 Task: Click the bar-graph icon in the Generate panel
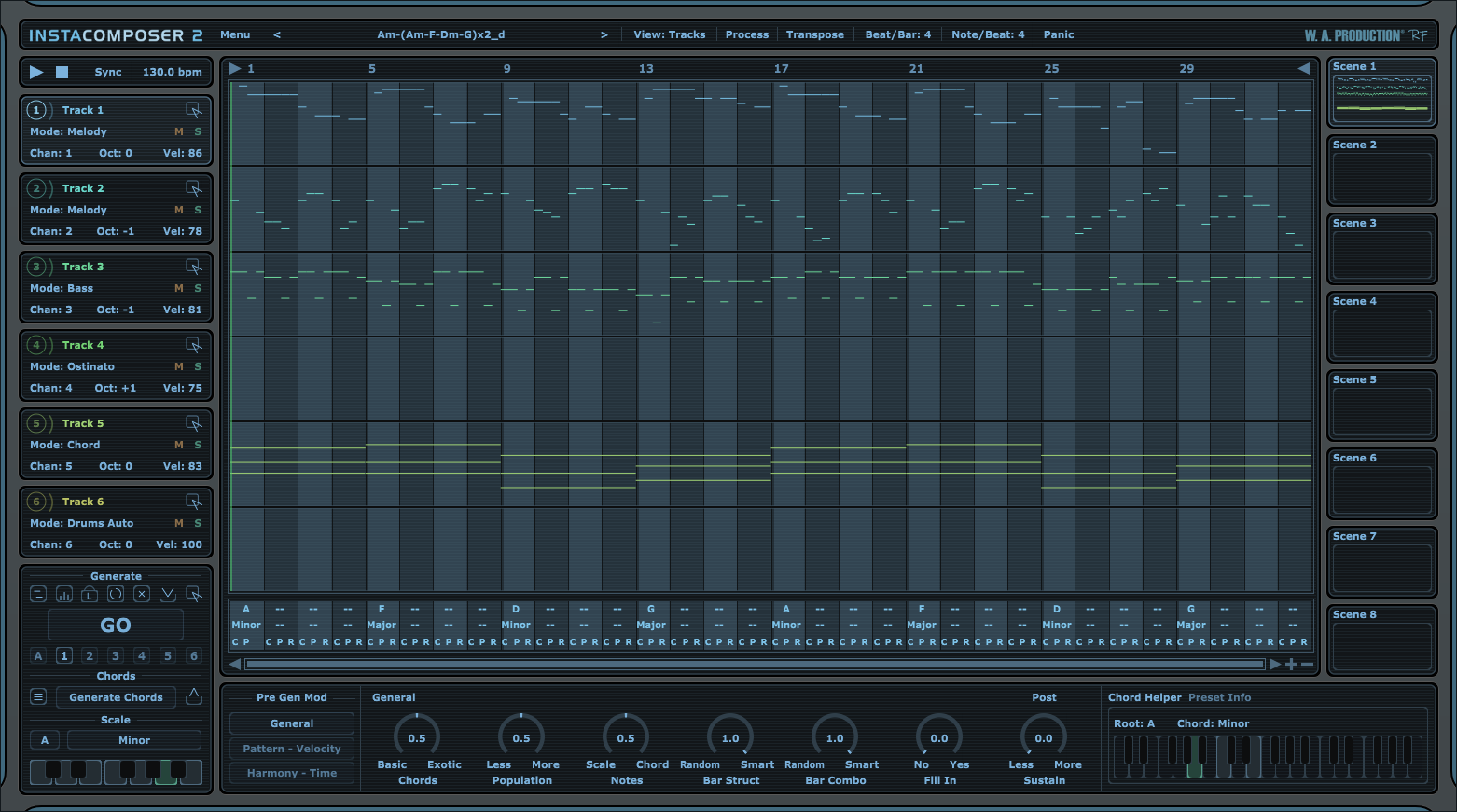(x=64, y=594)
